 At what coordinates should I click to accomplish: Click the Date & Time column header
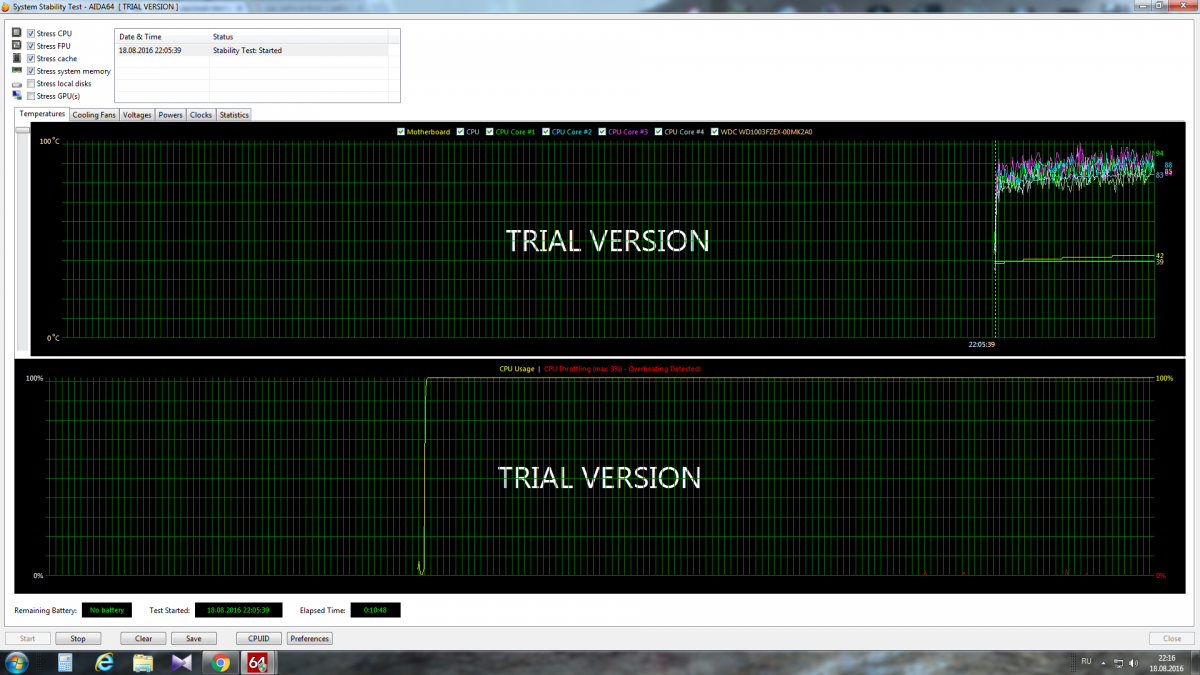[x=162, y=37]
